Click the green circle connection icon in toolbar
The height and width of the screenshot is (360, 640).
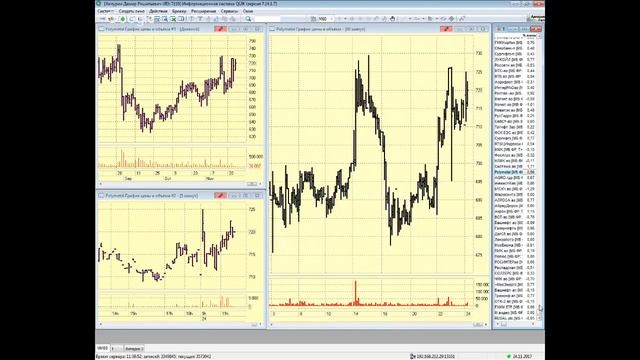122,19
